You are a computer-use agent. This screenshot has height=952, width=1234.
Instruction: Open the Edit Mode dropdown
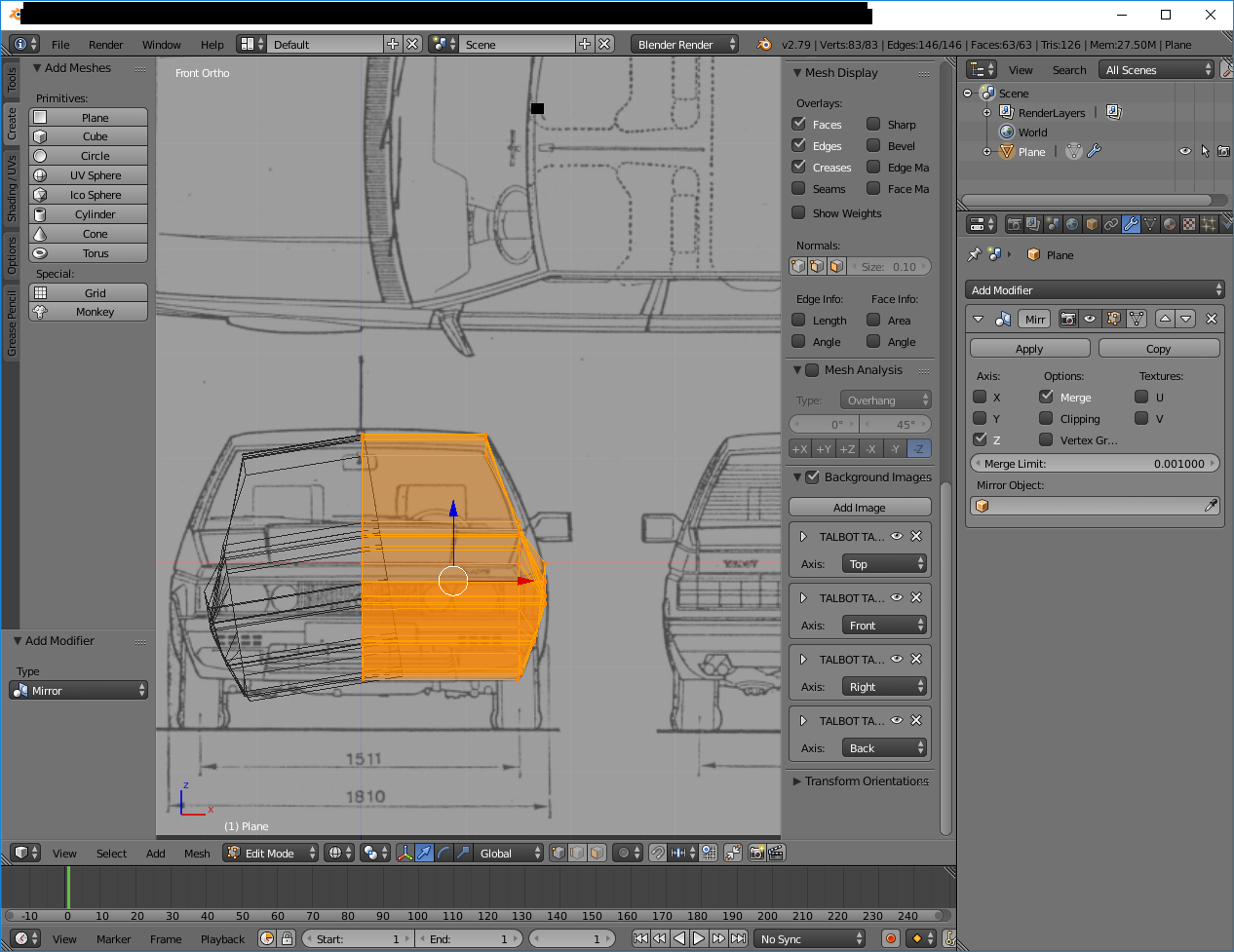tap(271, 853)
